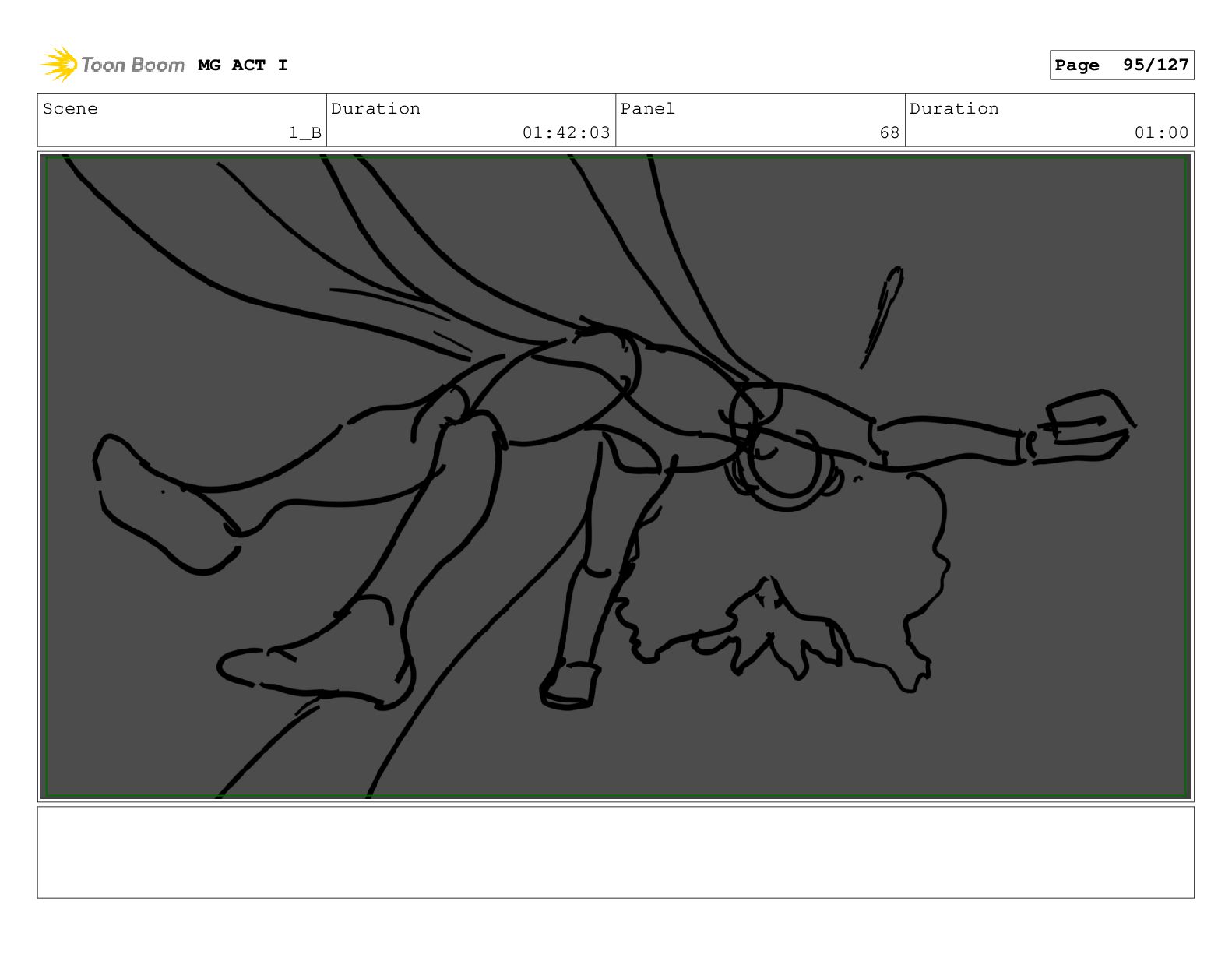
Task: Click the Toon Boom logo
Action: (x=113, y=65)
